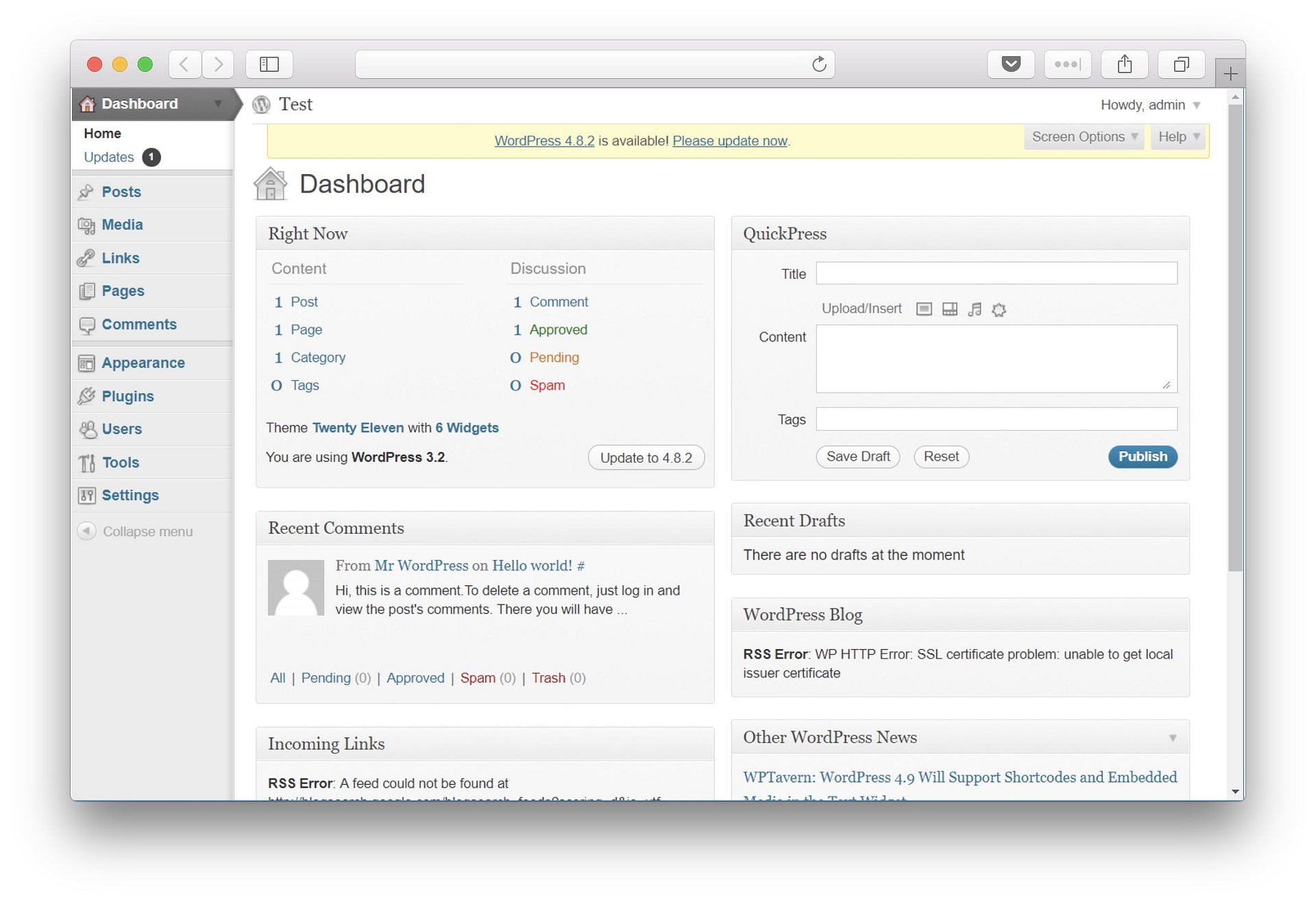
Task: Click the page vertical scrollbar thumb
Action: [x=1235, y=337]
